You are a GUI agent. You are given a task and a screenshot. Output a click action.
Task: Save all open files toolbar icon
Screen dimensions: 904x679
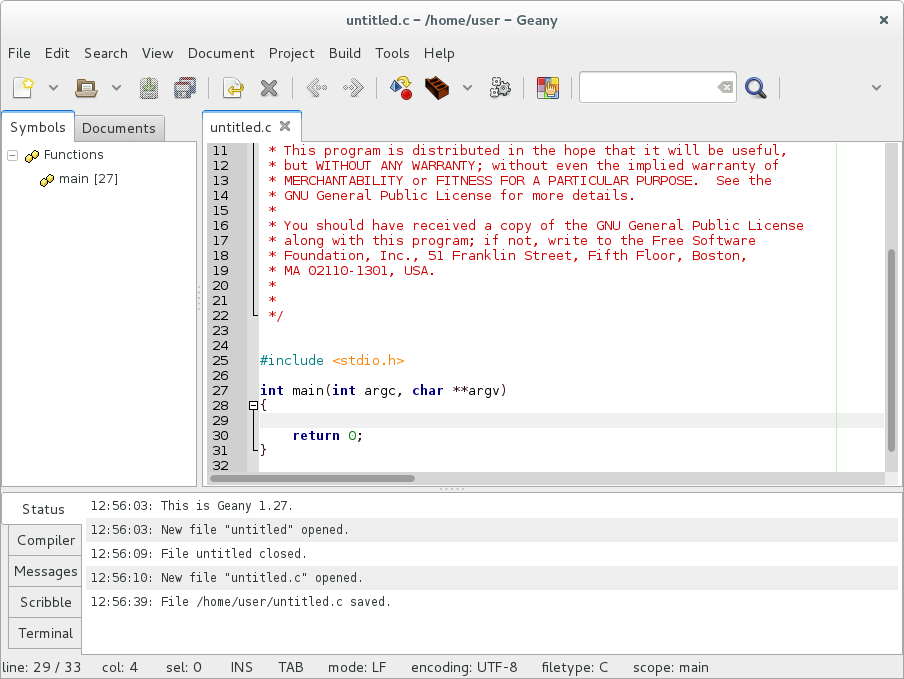(185, 88)
